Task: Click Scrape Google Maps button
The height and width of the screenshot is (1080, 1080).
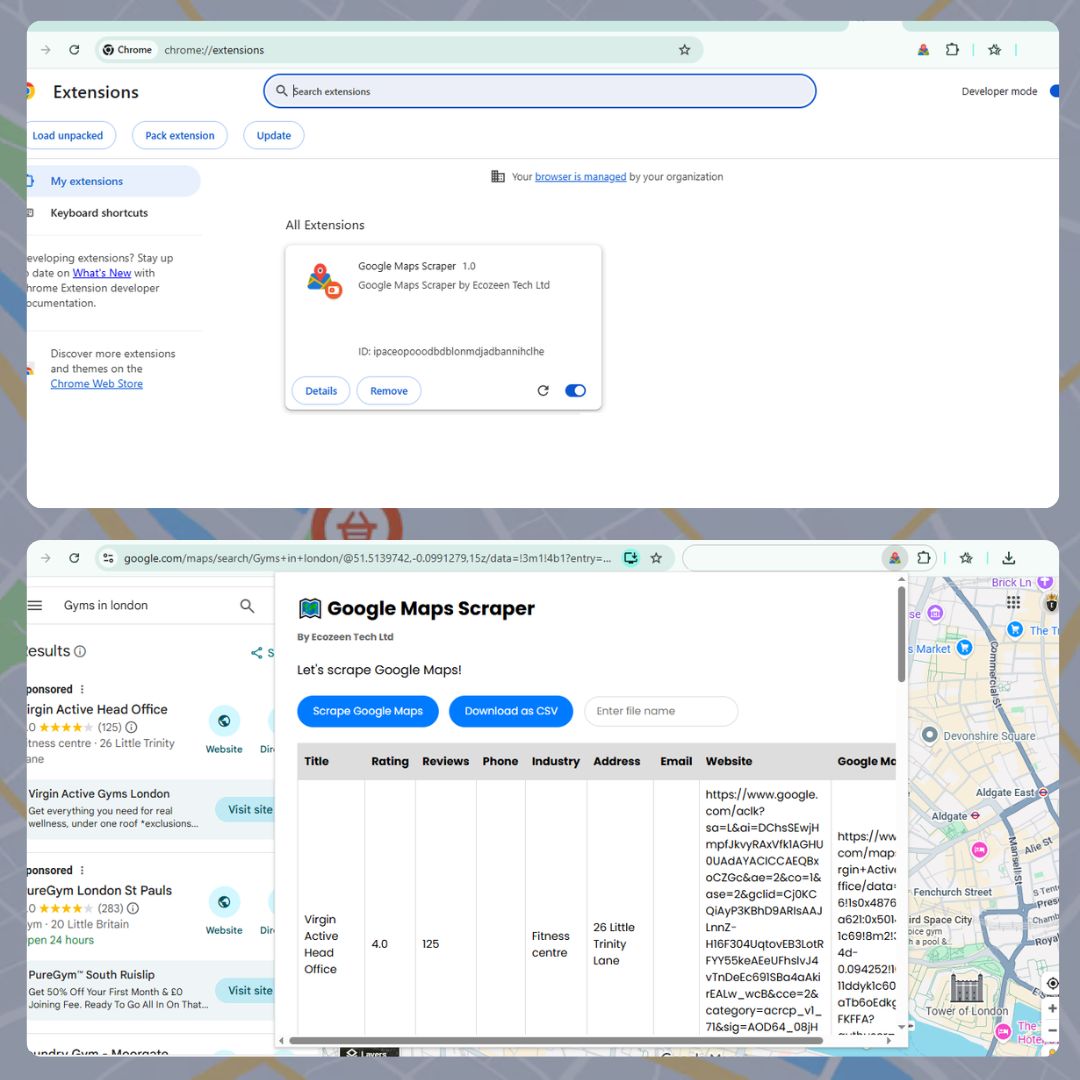Action: pos(368,711)
